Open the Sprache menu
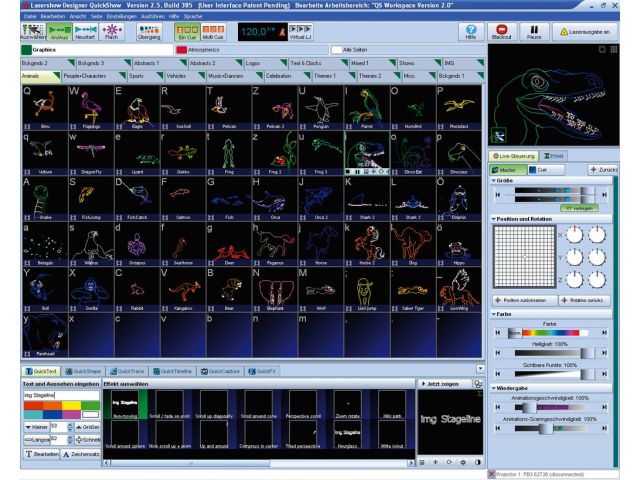 (x=193, y=16)
